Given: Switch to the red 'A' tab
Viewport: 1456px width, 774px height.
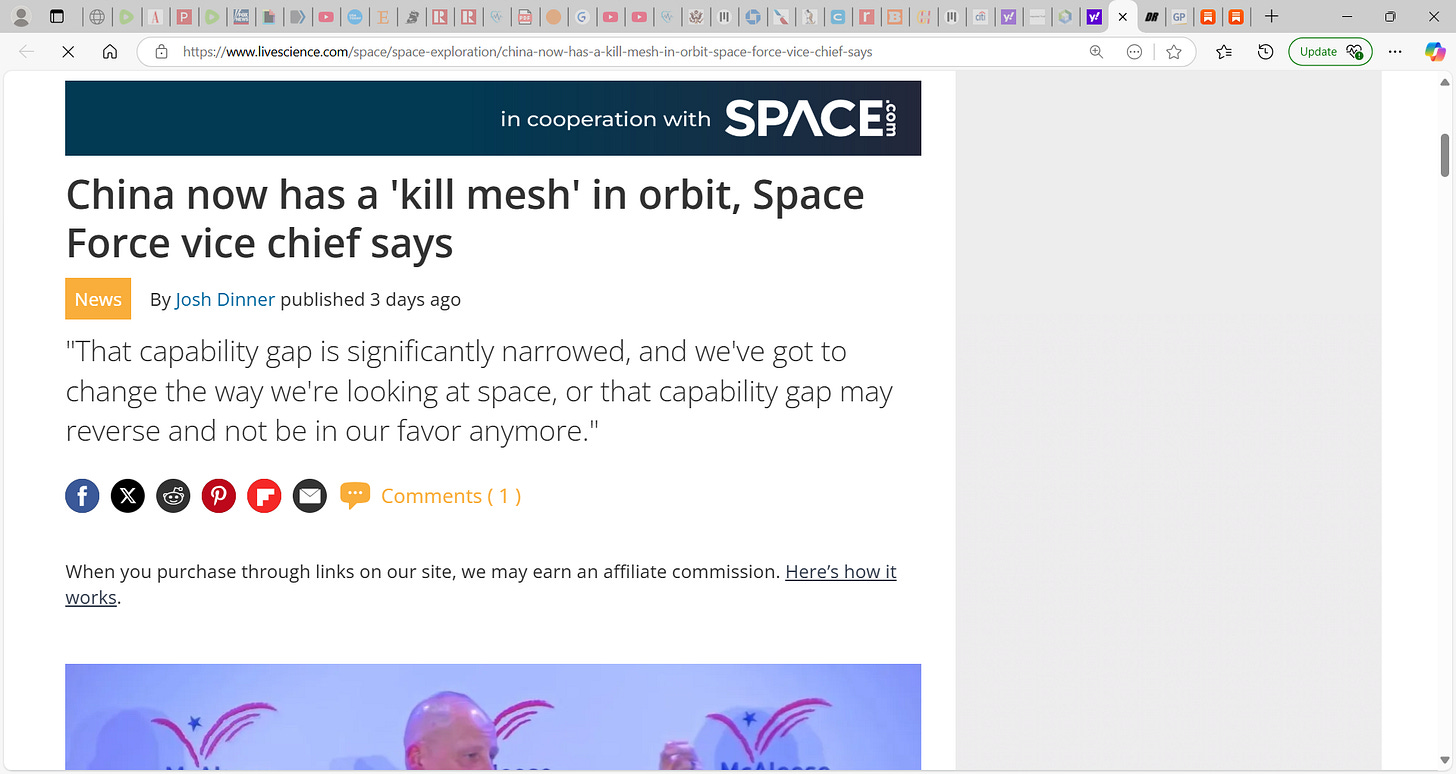Looking at the screenshot, I should point(155,17).
